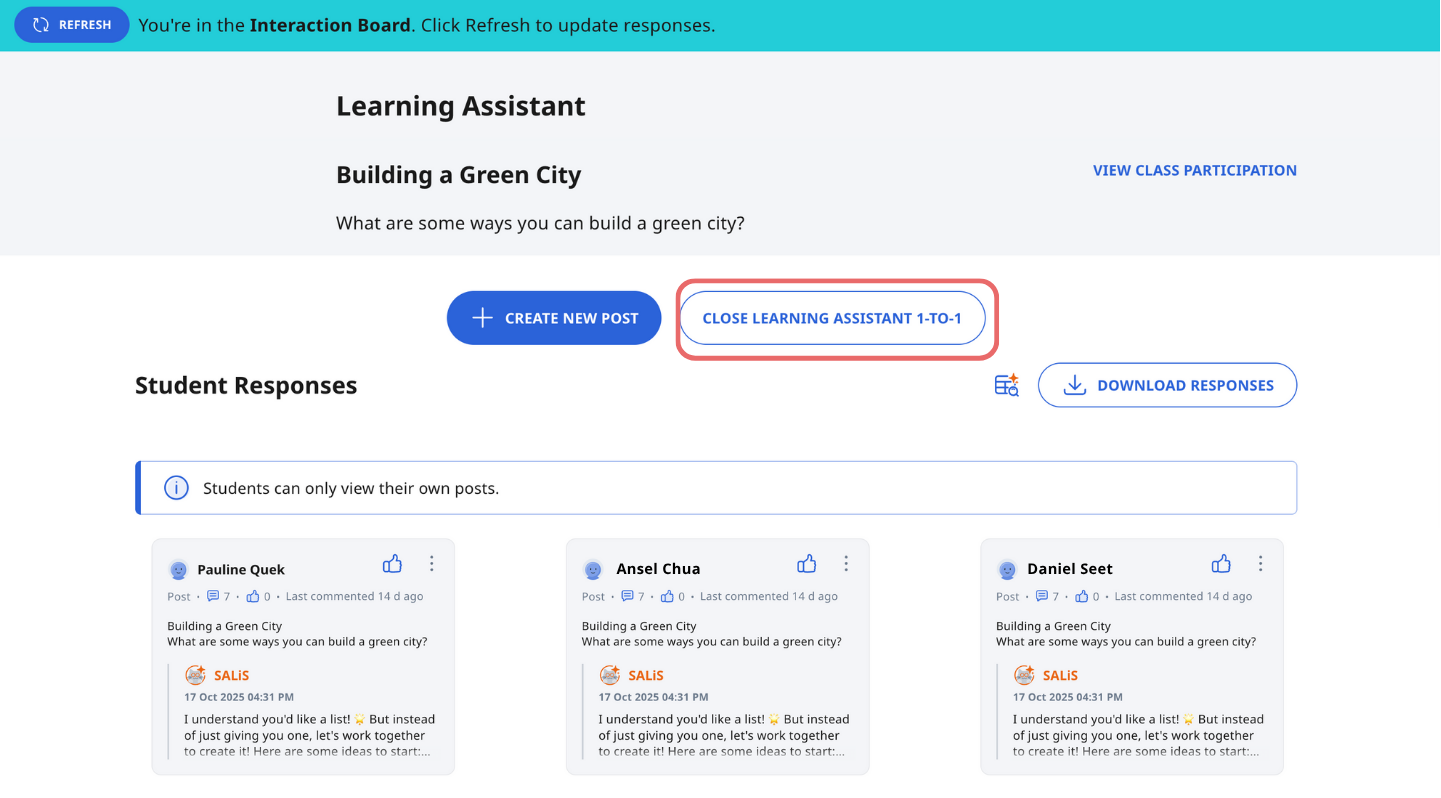The width and height of the screenshot is (1441, 798).
Task: Open more options for Daniel Seet's post
Action: point(1261,564)
